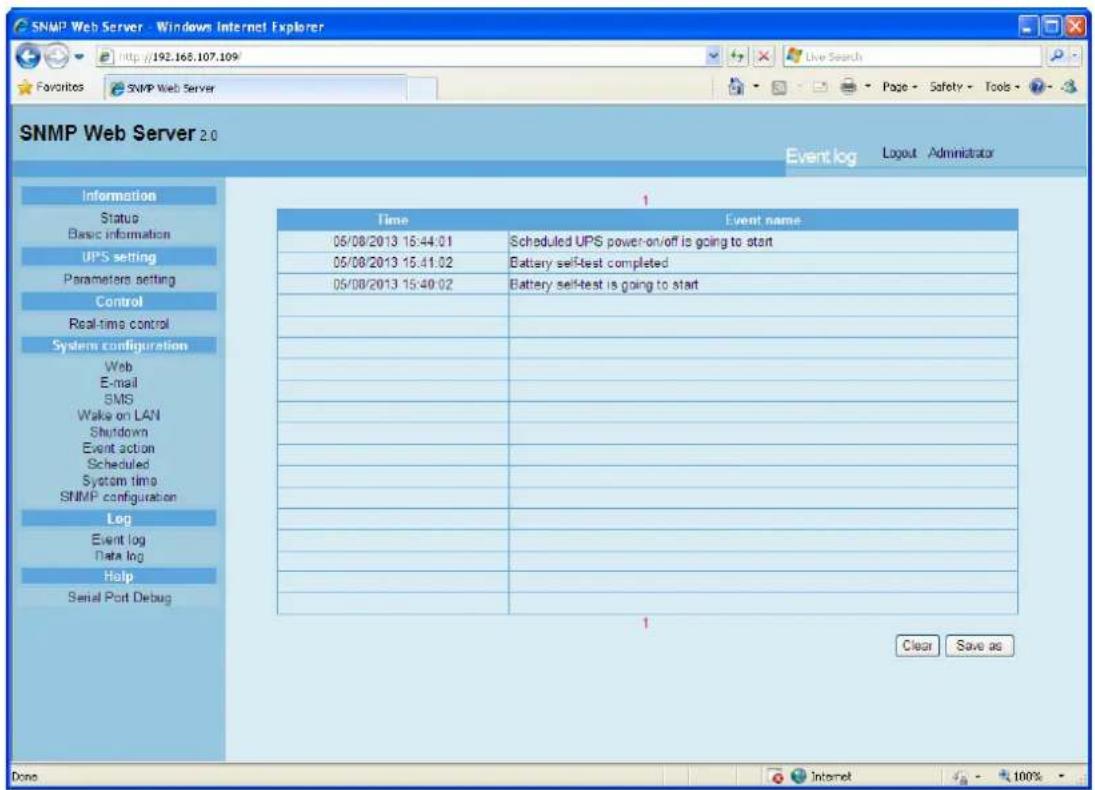
Task: Click the red Stop loading icon
Action: click(x=764, y=56)
